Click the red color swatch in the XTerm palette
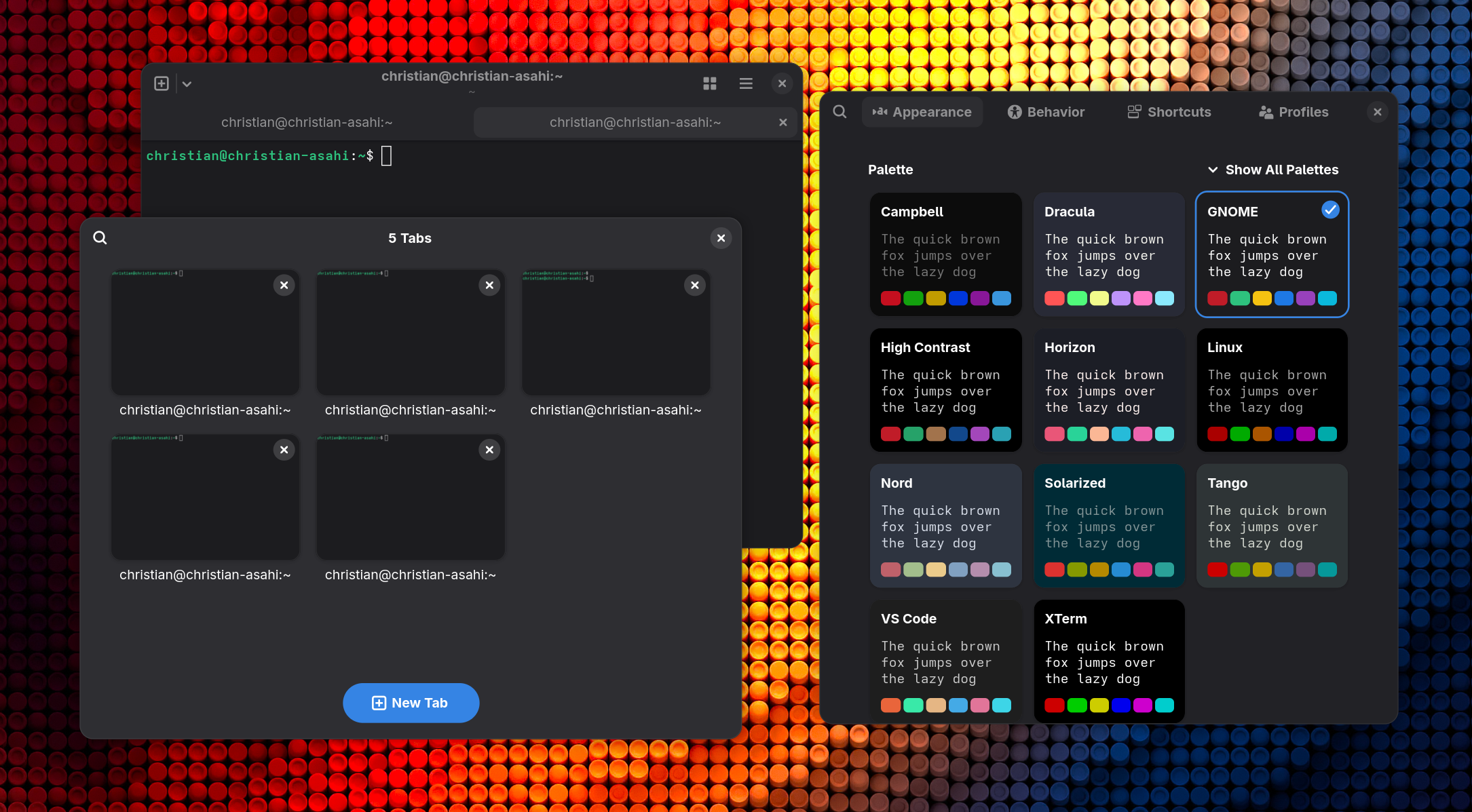1472x812 pixels. [1055, 705]
